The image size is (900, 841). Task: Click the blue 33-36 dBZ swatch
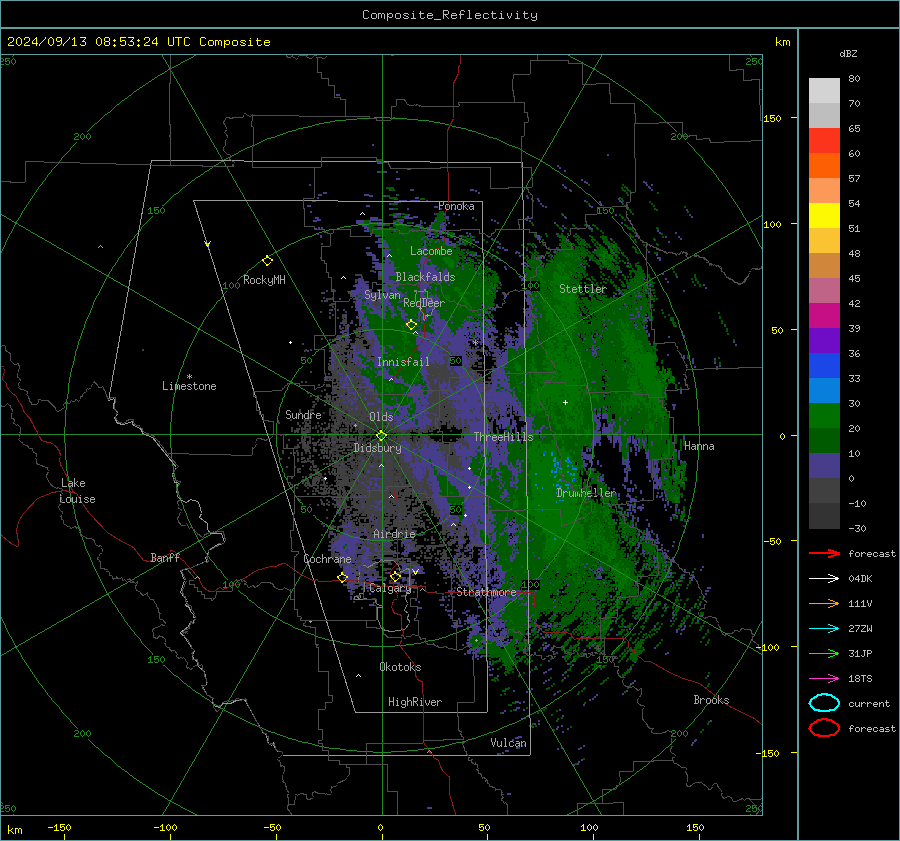824,366
